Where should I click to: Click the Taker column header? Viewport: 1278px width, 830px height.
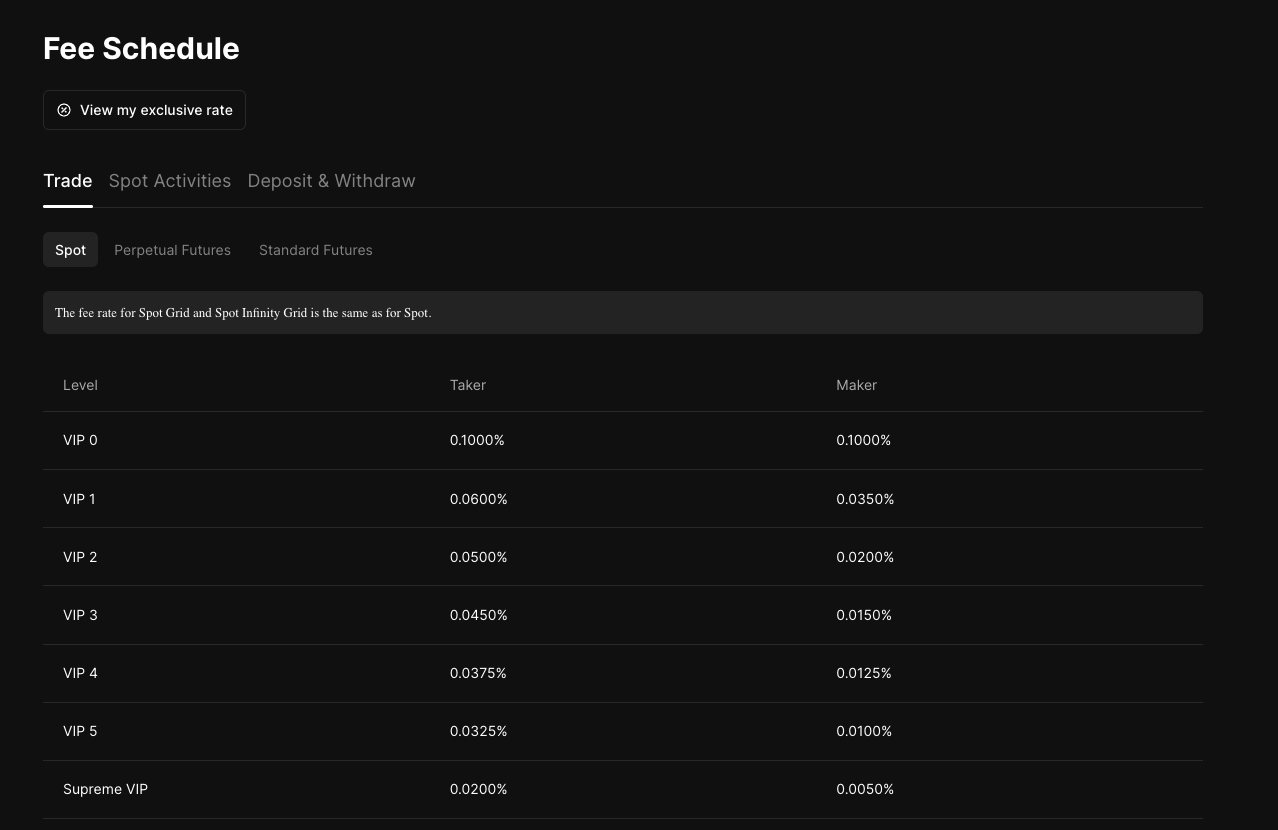tap(467, 385)
